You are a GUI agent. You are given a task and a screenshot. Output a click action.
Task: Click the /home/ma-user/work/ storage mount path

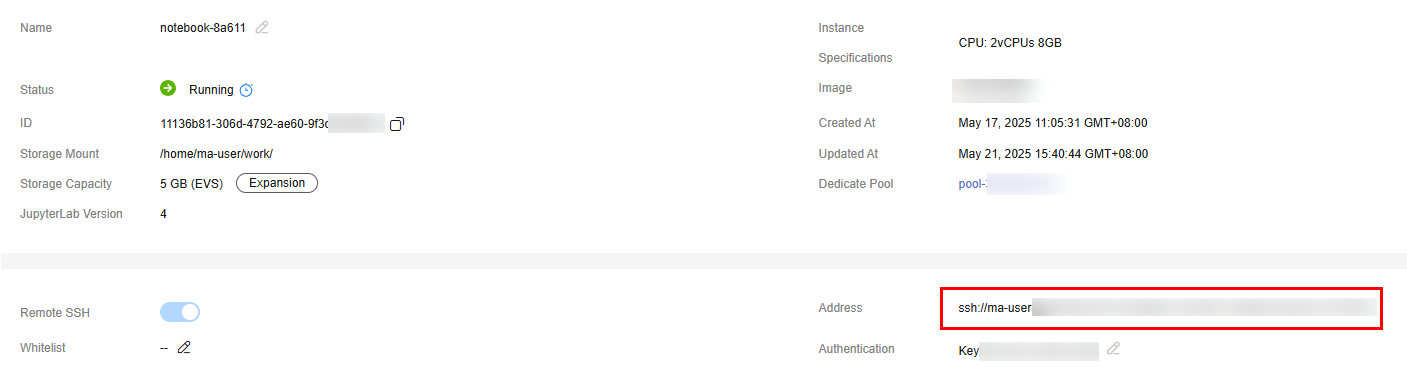tap(216, 154)
